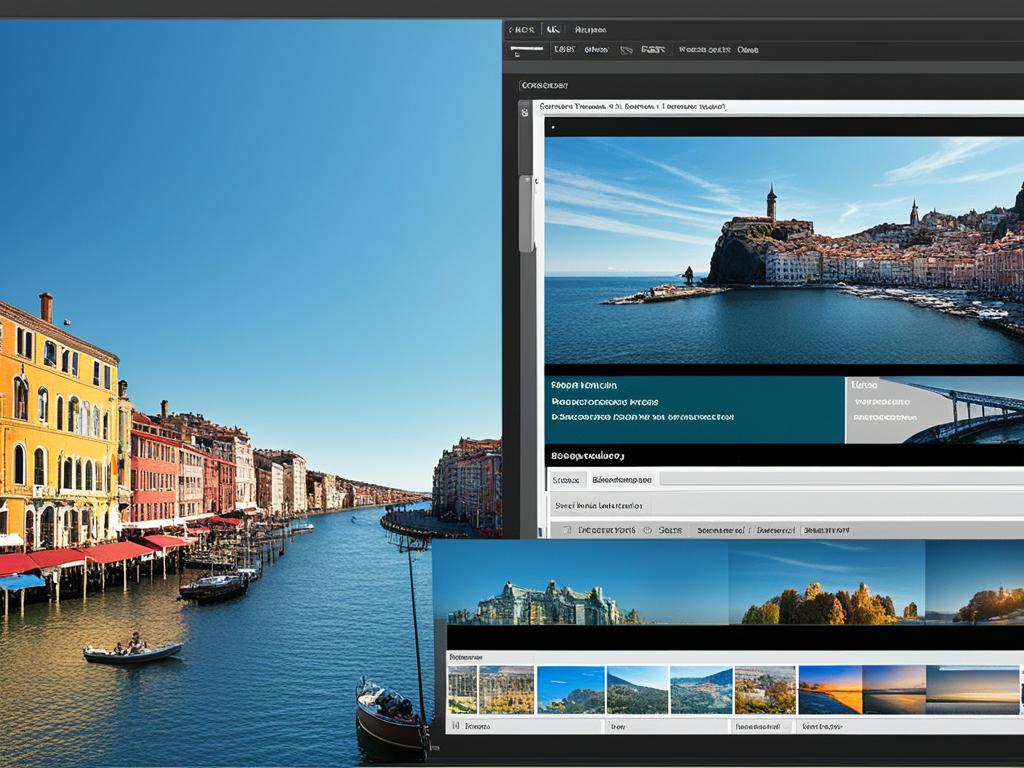The height and width of the screenshot is (768, 1024).
Task: Click the white slider bar in top toolbar
Action: click(526, 48)
